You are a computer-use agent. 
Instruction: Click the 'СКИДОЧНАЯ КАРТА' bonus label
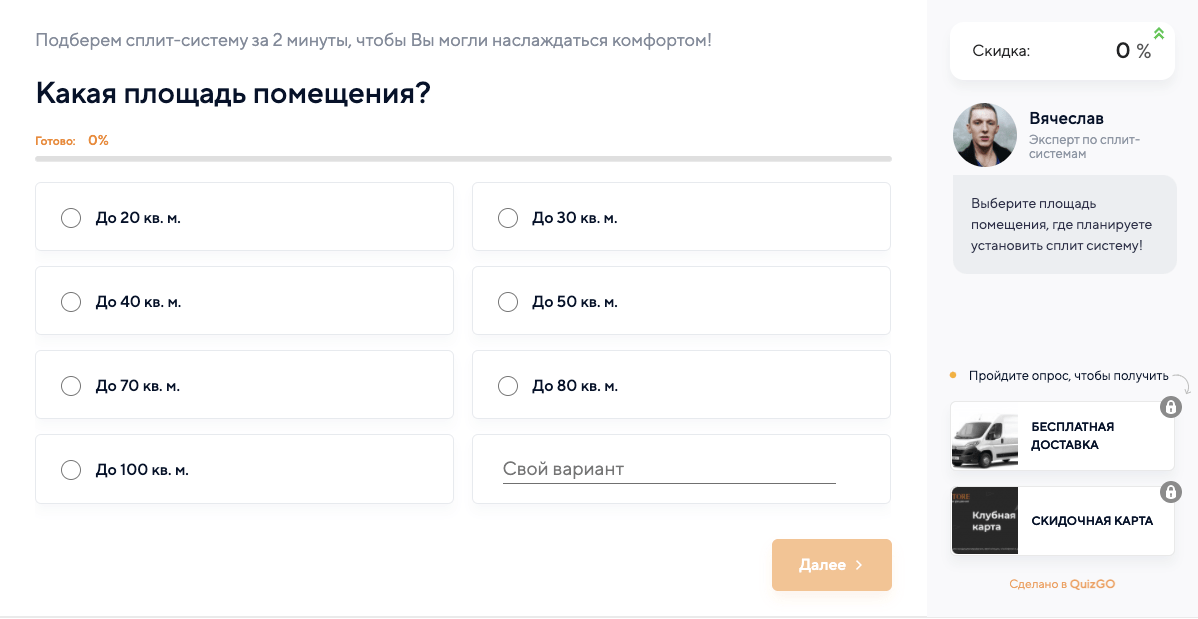point(1091,521)
